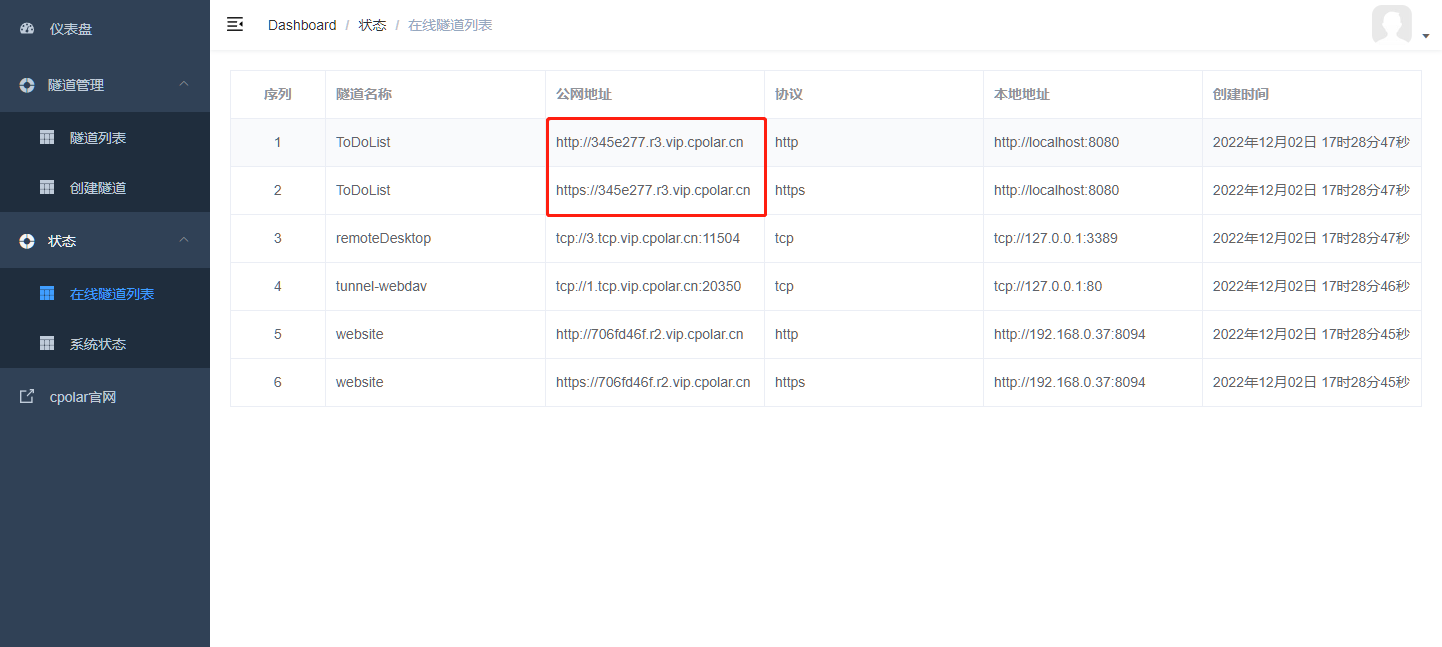Collapse the 隧道管理 section chevron

184,84
